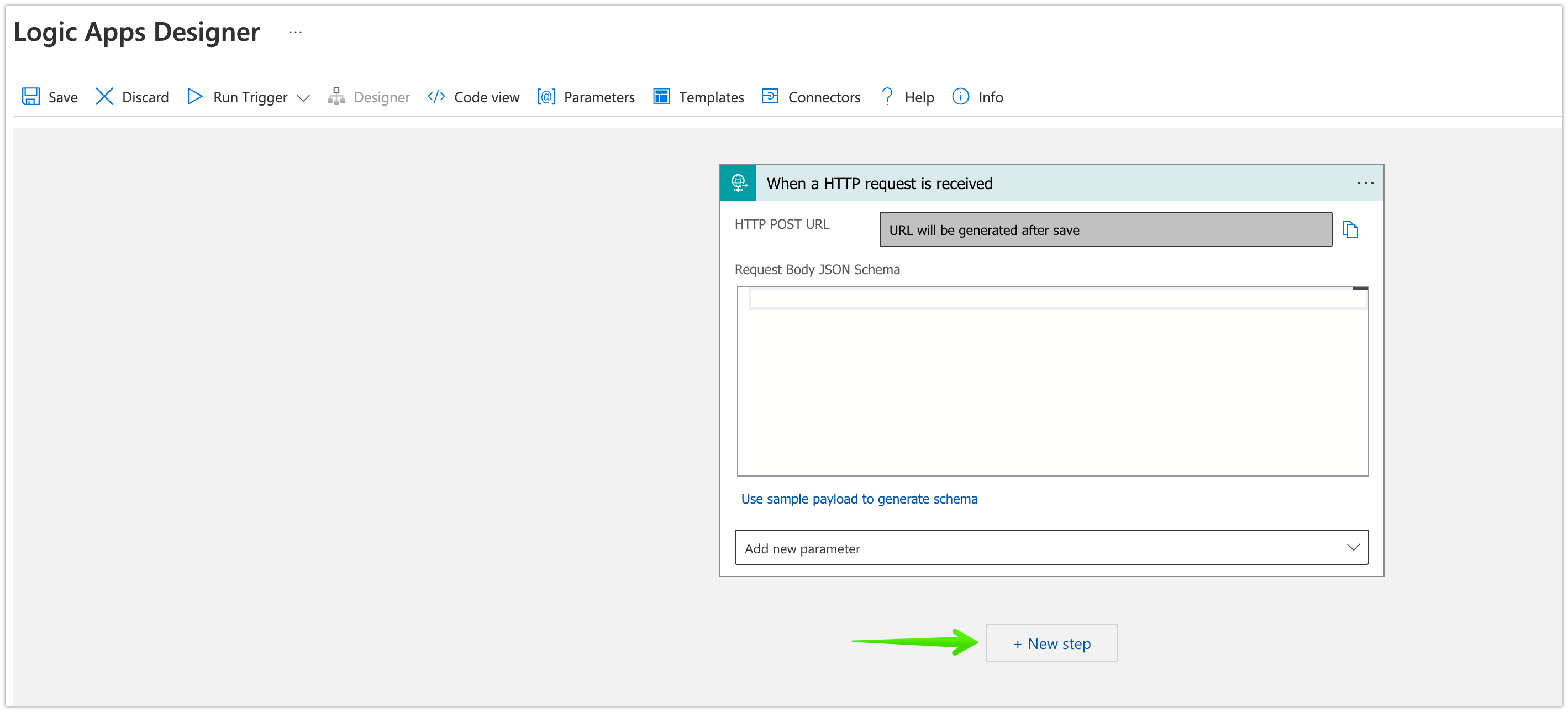
Task: Click the Parameters [@] icon
Action: tap(546, 96)
